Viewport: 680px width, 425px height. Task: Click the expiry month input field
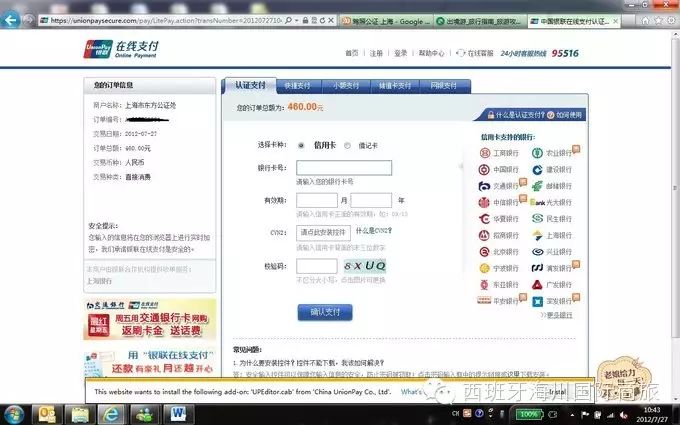pyautogui.click(x=317, y=200)
